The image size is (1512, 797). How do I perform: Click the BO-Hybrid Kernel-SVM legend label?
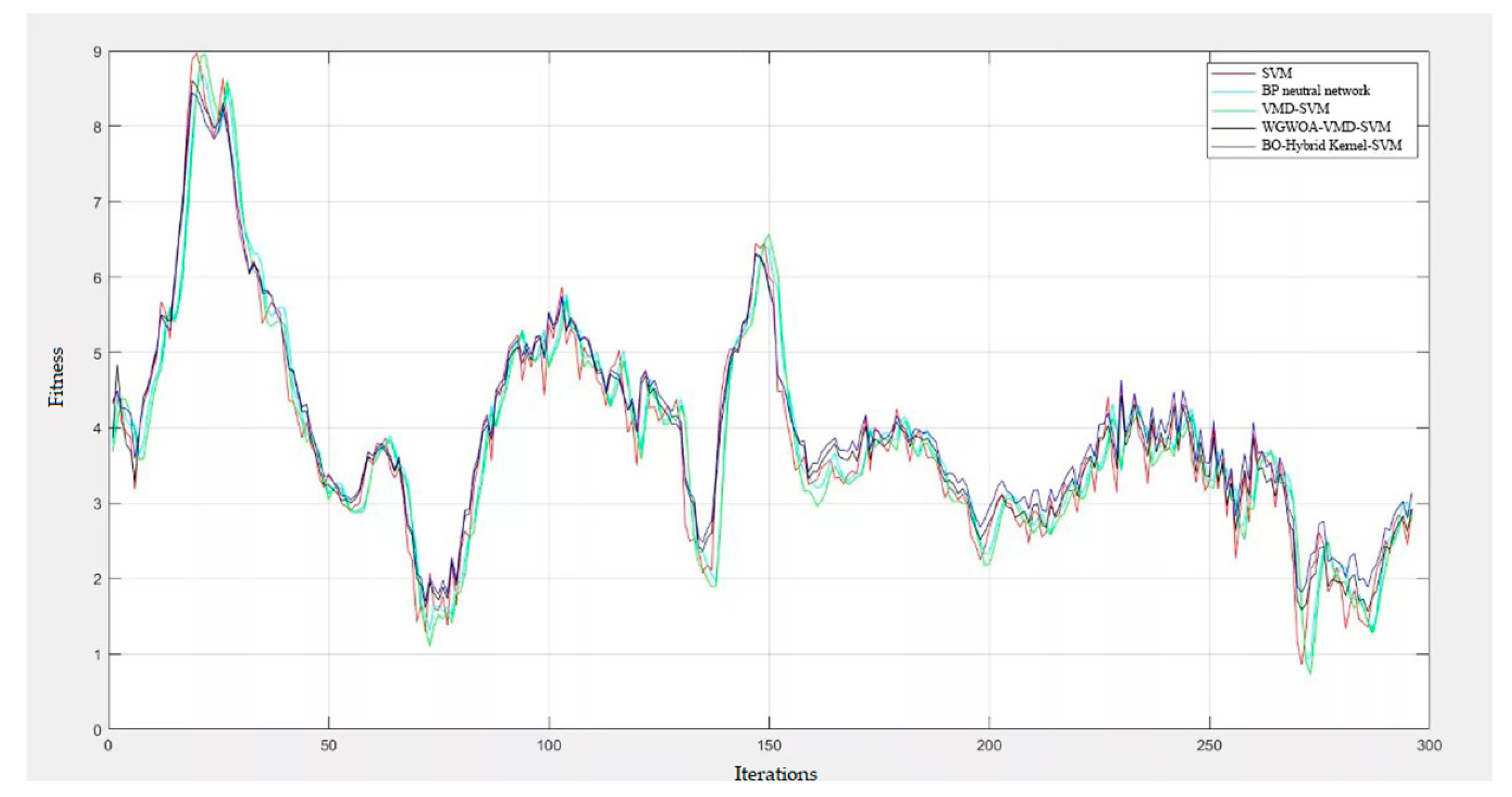coord(1331,145)
